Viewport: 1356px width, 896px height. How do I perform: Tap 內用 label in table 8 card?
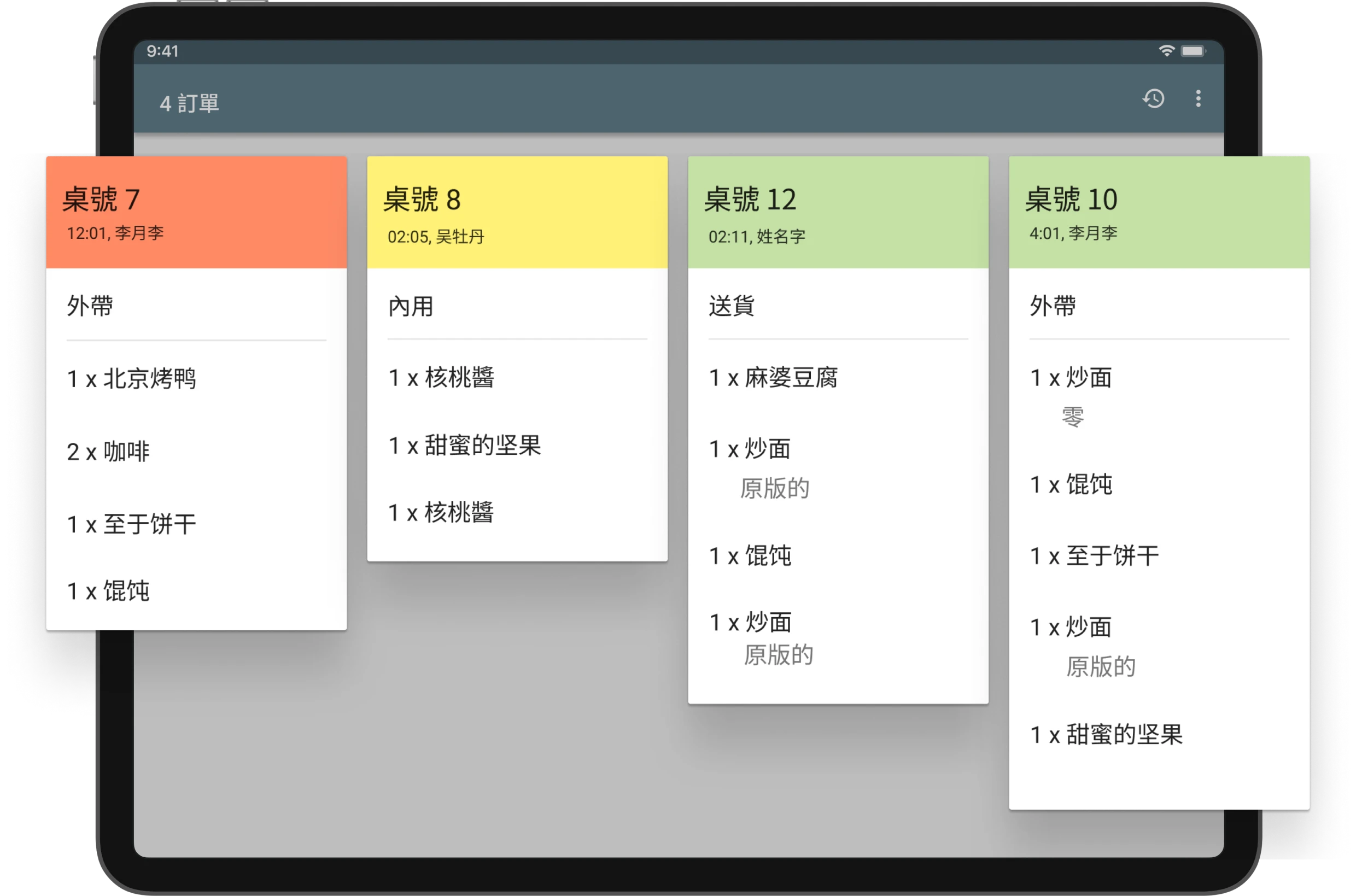pos(411,306)
